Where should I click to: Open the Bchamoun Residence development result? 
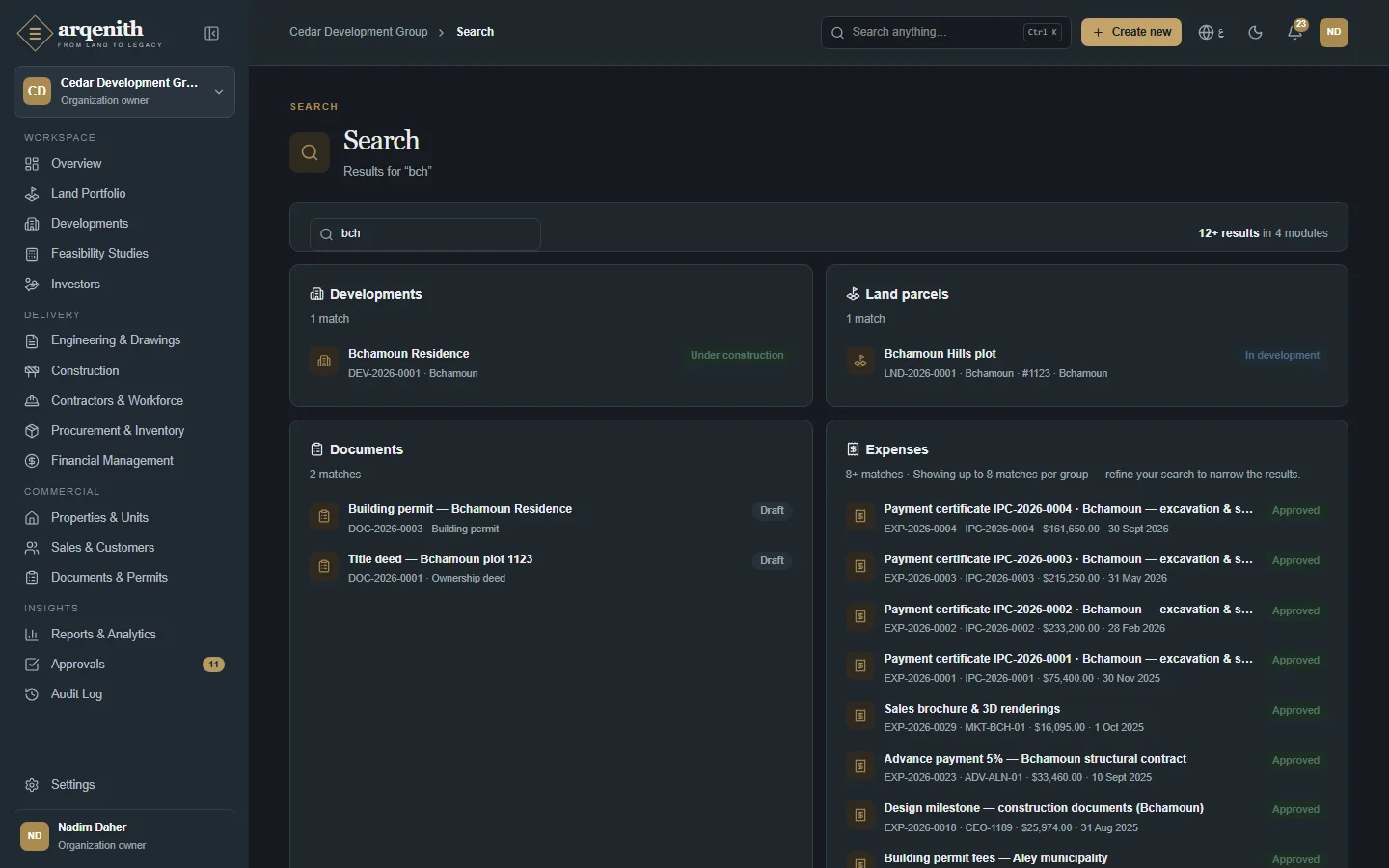pyautogui.click(x=551, y=364)
